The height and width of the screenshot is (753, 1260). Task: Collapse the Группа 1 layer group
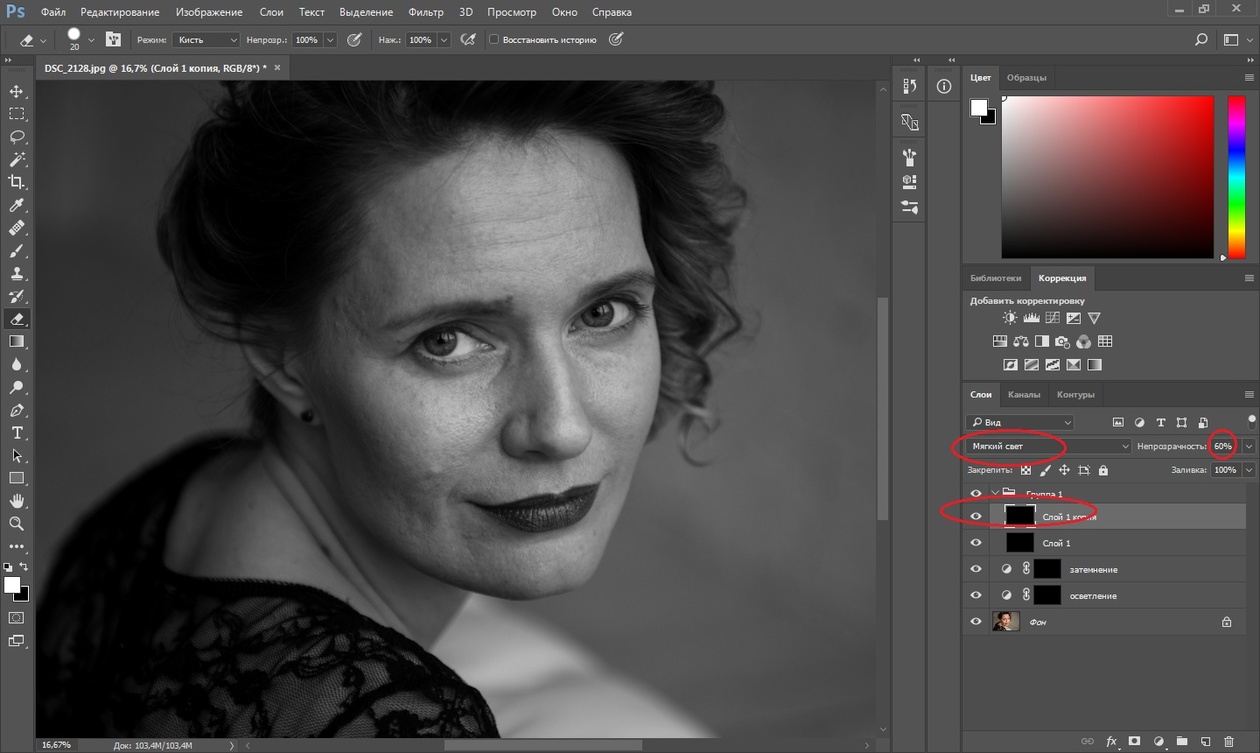[x=995, y=494]
